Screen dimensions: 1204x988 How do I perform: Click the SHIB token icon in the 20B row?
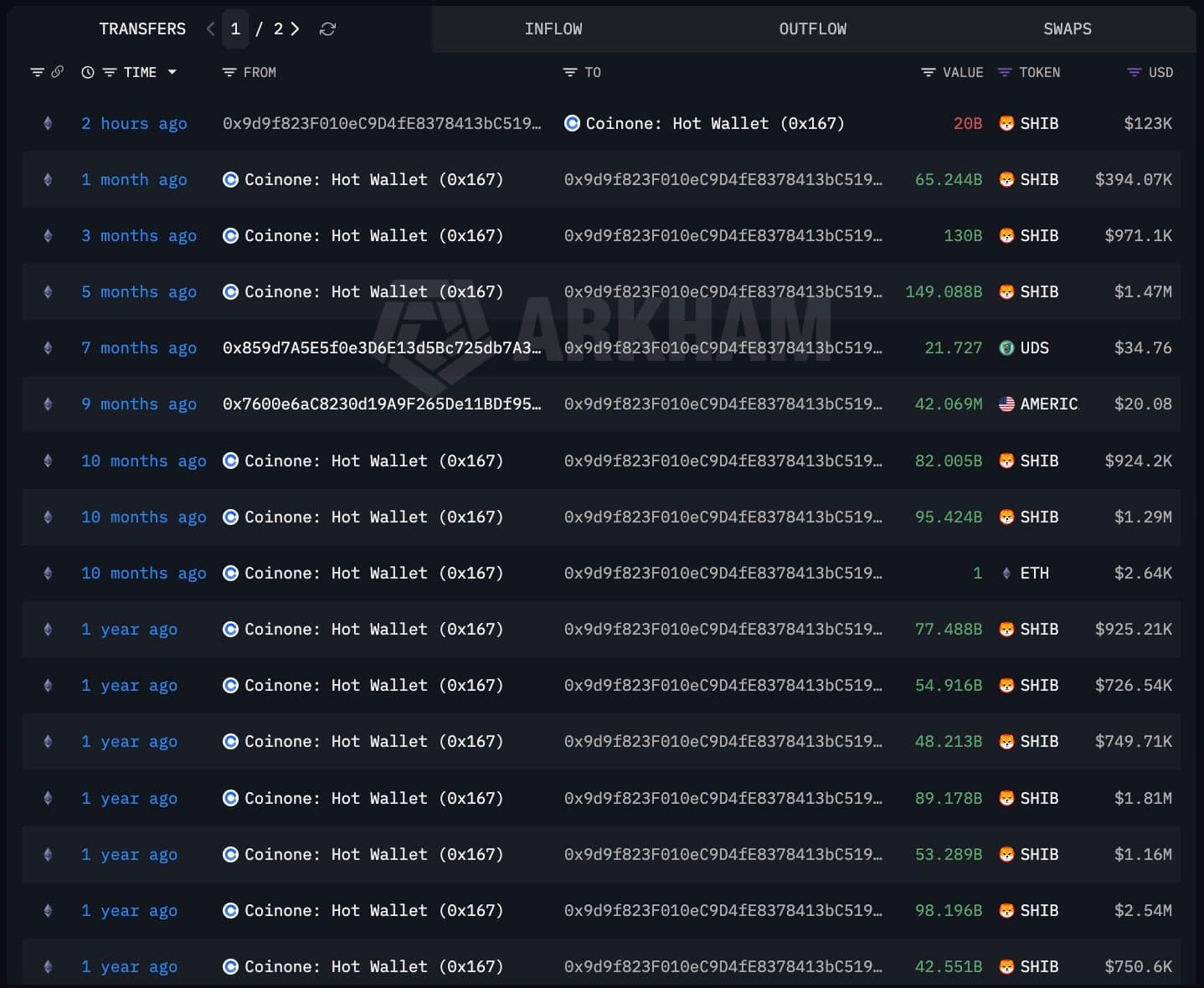tap(1006, 124)
